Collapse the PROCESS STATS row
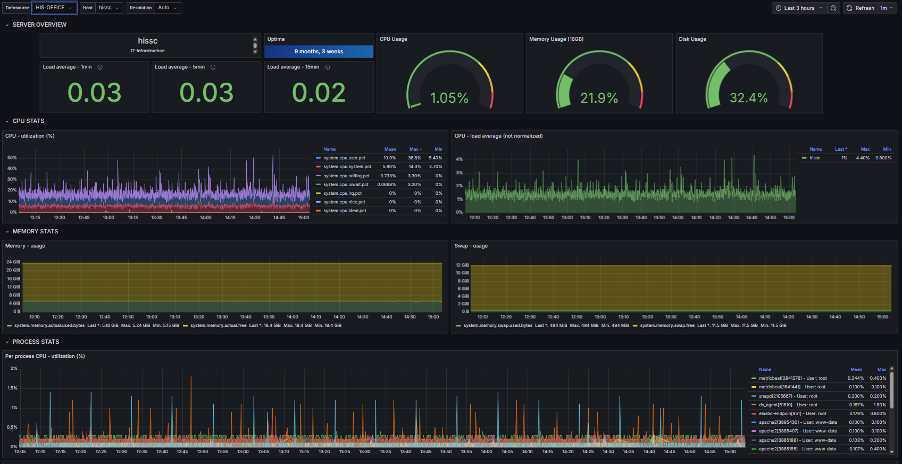 pos(6,341)
